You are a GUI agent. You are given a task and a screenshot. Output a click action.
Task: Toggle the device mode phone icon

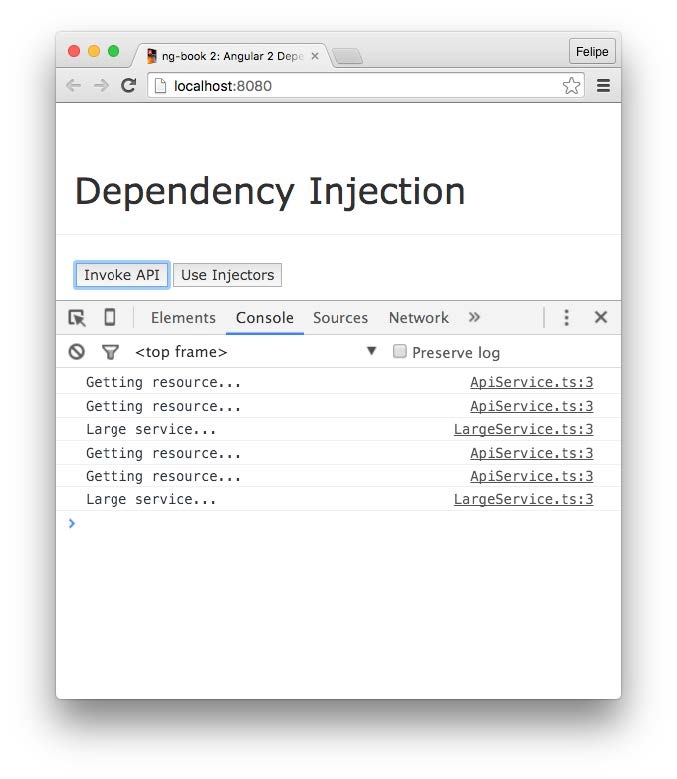tap(110, 318)
